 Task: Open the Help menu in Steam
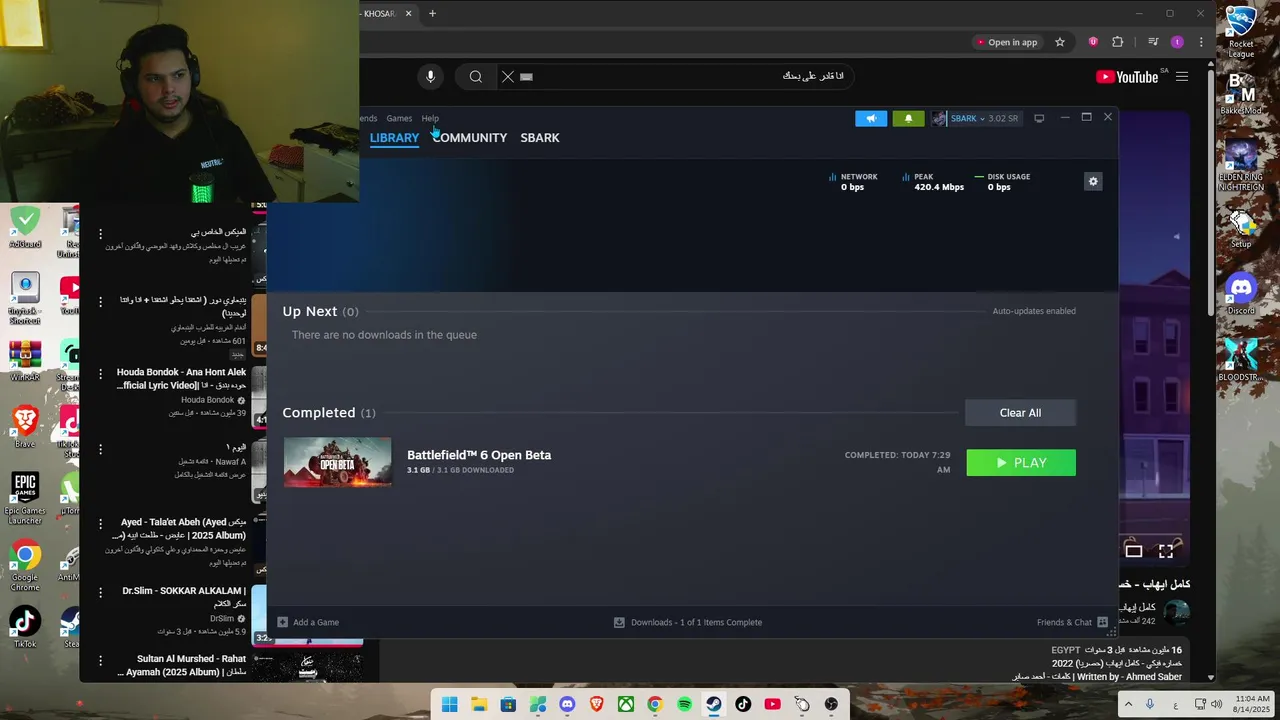pyautogui.click(x=430, y=118)
